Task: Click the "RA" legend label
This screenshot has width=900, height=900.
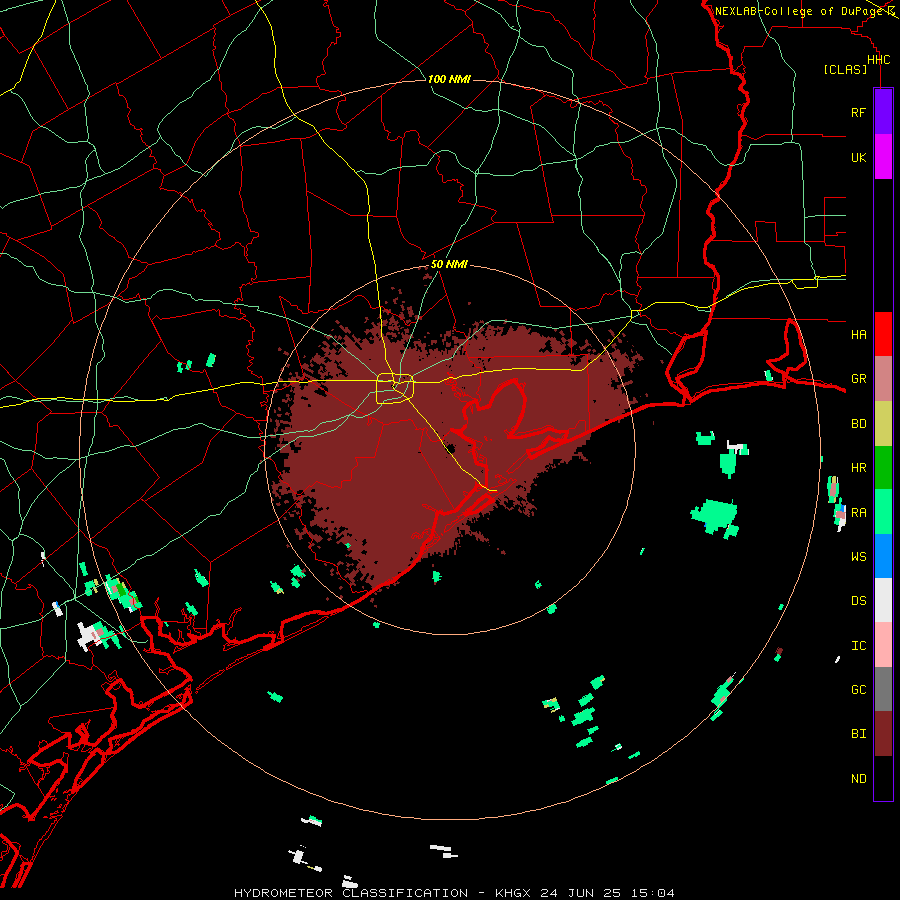Action: (x=858, y=513)
